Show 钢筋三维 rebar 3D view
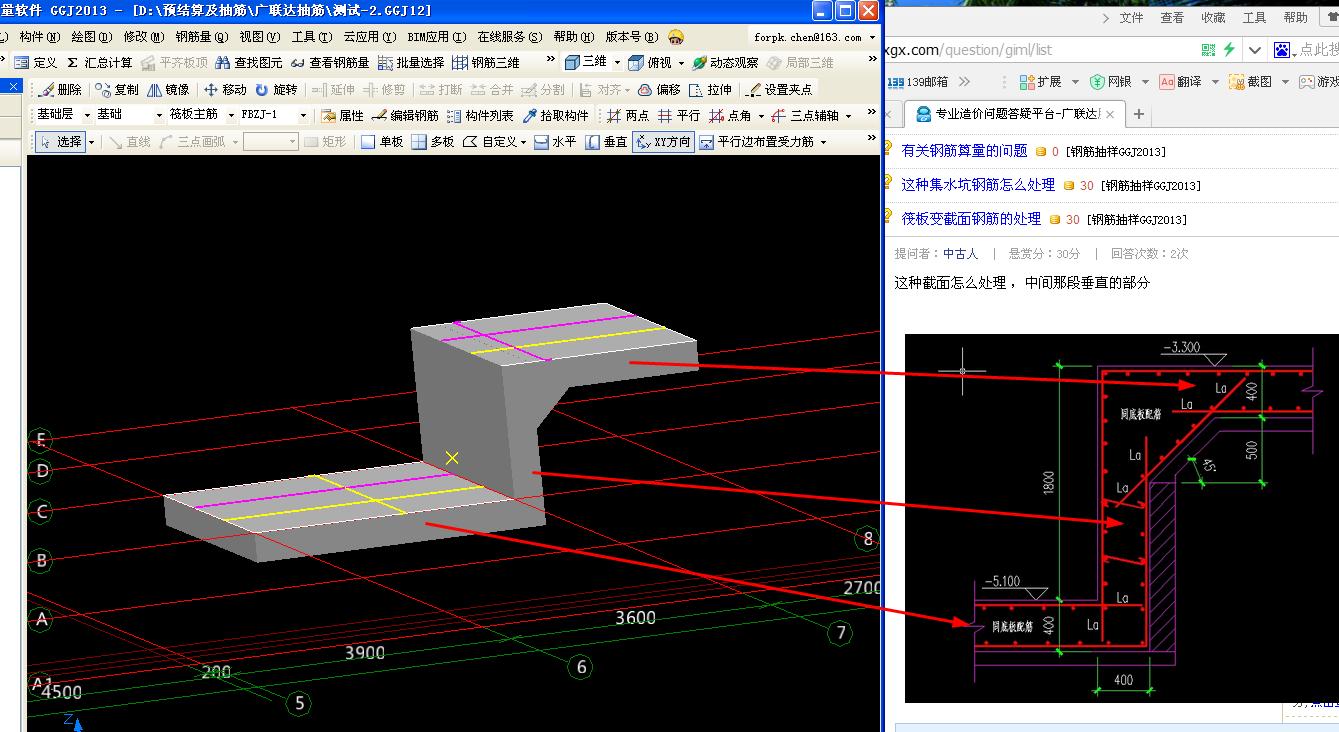Viewport: 1339px width, 732px height. tap(486, 63)
